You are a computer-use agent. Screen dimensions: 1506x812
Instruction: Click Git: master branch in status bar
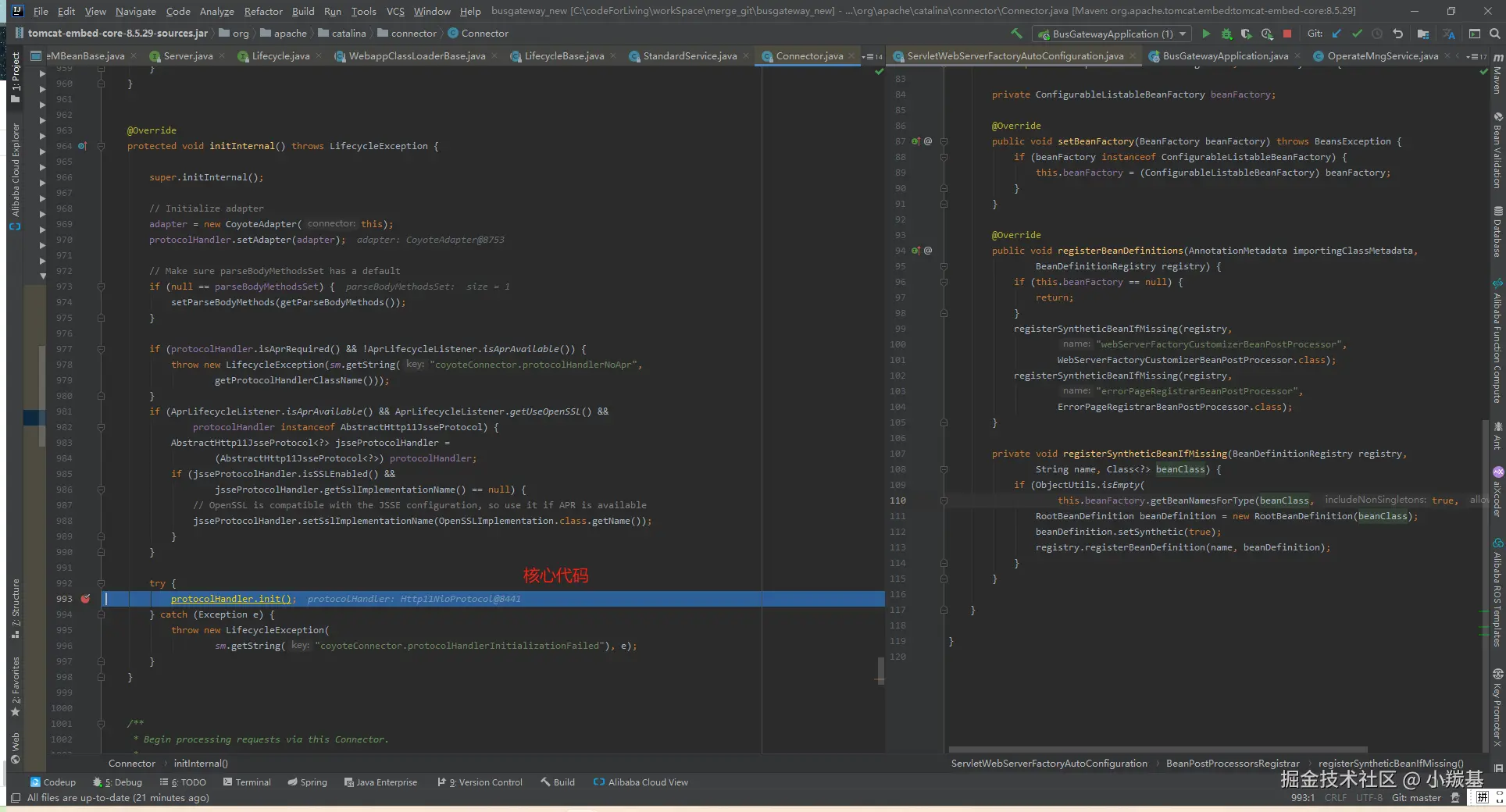(x=1416, y=798)
